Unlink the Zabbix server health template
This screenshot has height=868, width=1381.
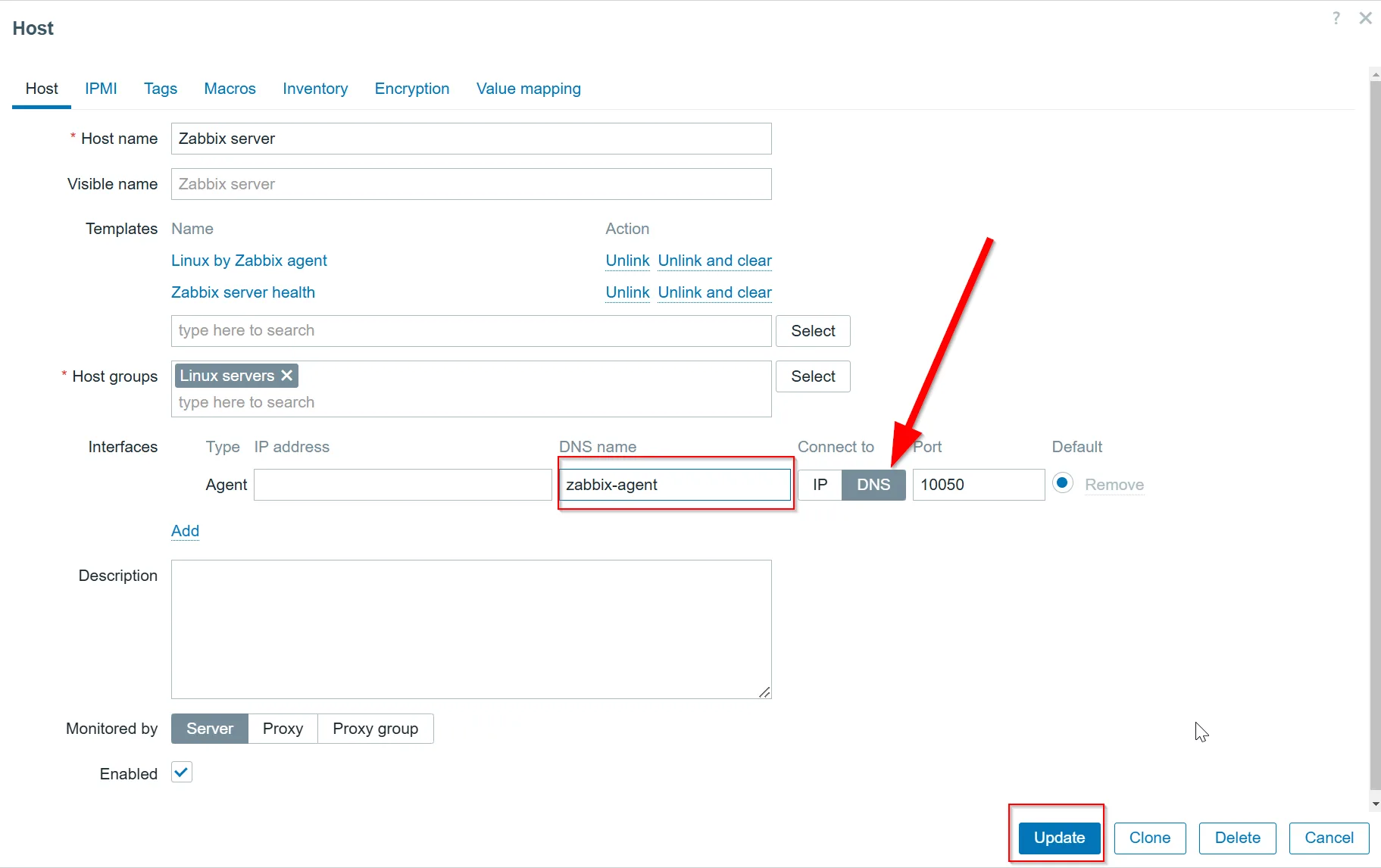pos(627,292)
